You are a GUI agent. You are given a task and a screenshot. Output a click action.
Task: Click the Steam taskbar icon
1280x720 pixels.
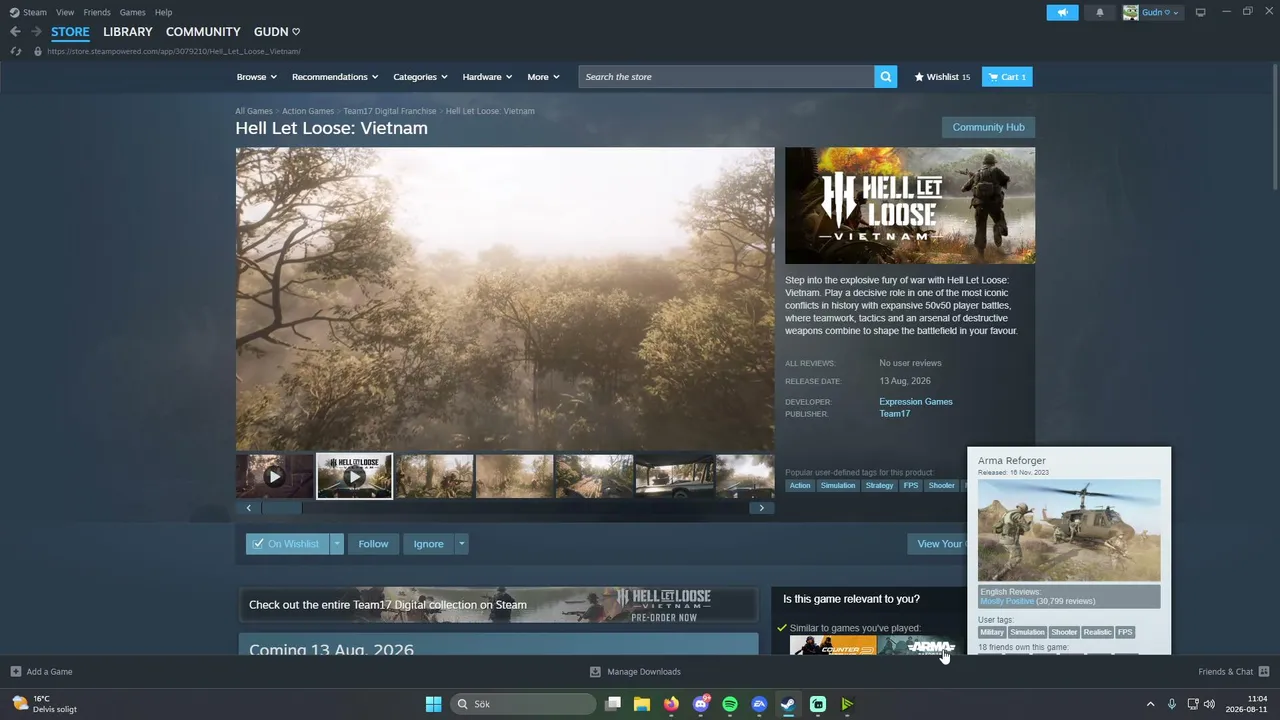[788, 704]
